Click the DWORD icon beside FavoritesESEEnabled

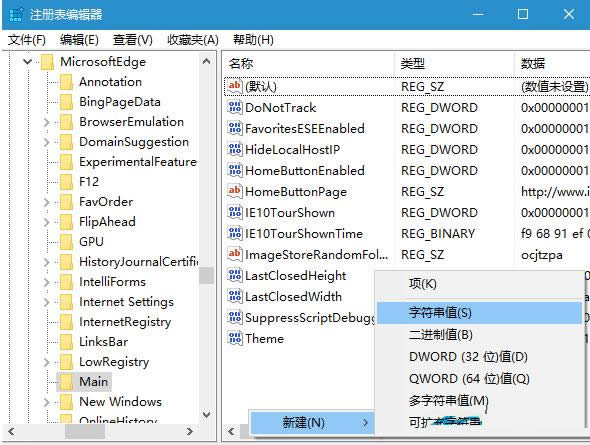pos(234,128)
